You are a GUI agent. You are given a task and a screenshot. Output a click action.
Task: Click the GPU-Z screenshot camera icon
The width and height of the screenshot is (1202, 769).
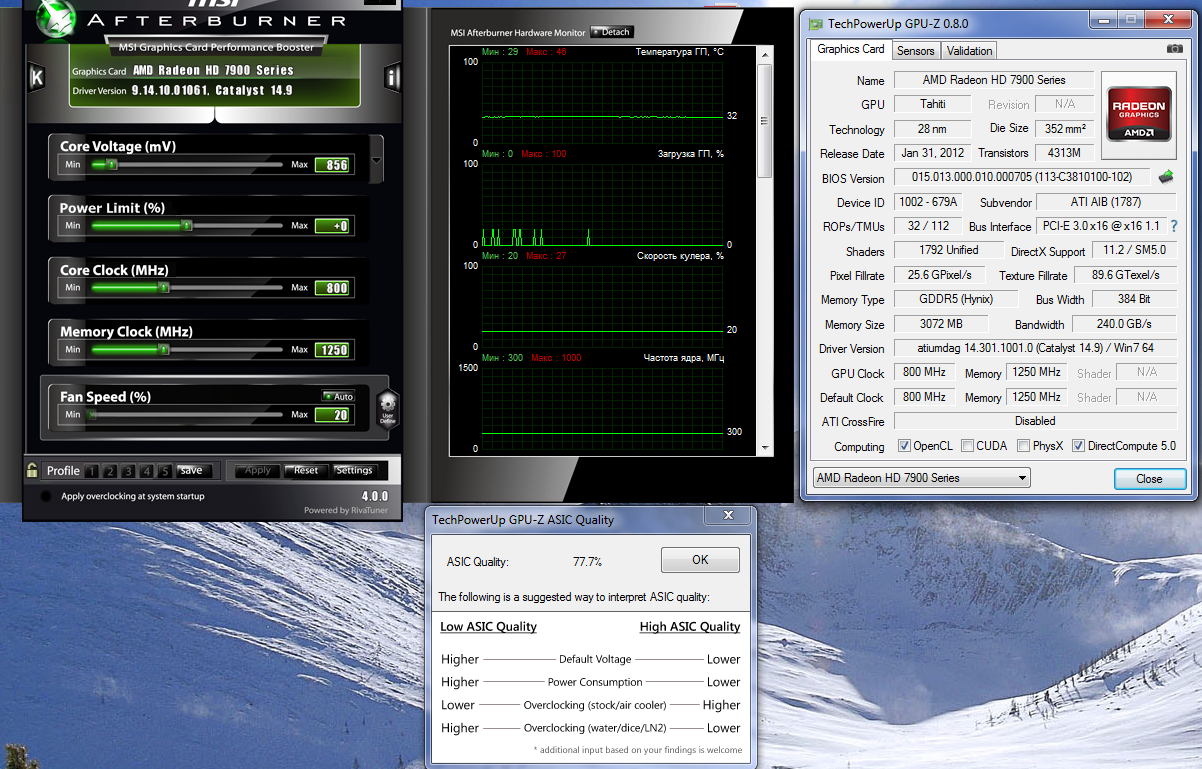tap(1174, 49)
